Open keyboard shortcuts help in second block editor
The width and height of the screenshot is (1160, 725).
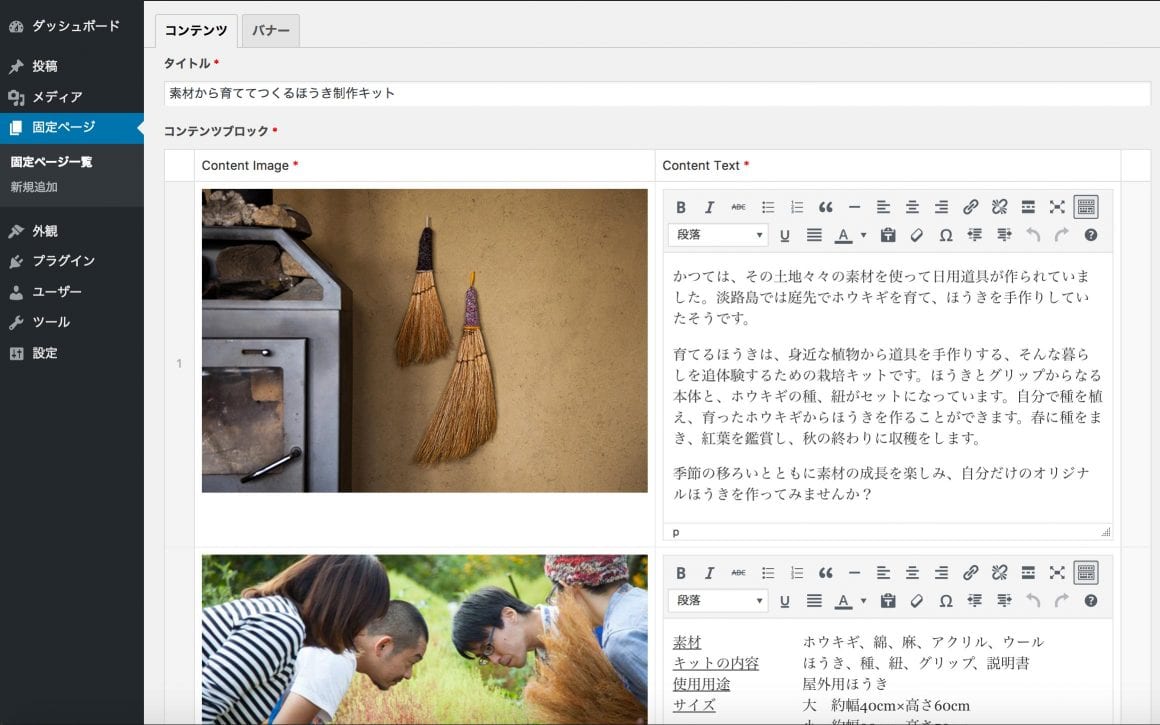(1090, 601)
